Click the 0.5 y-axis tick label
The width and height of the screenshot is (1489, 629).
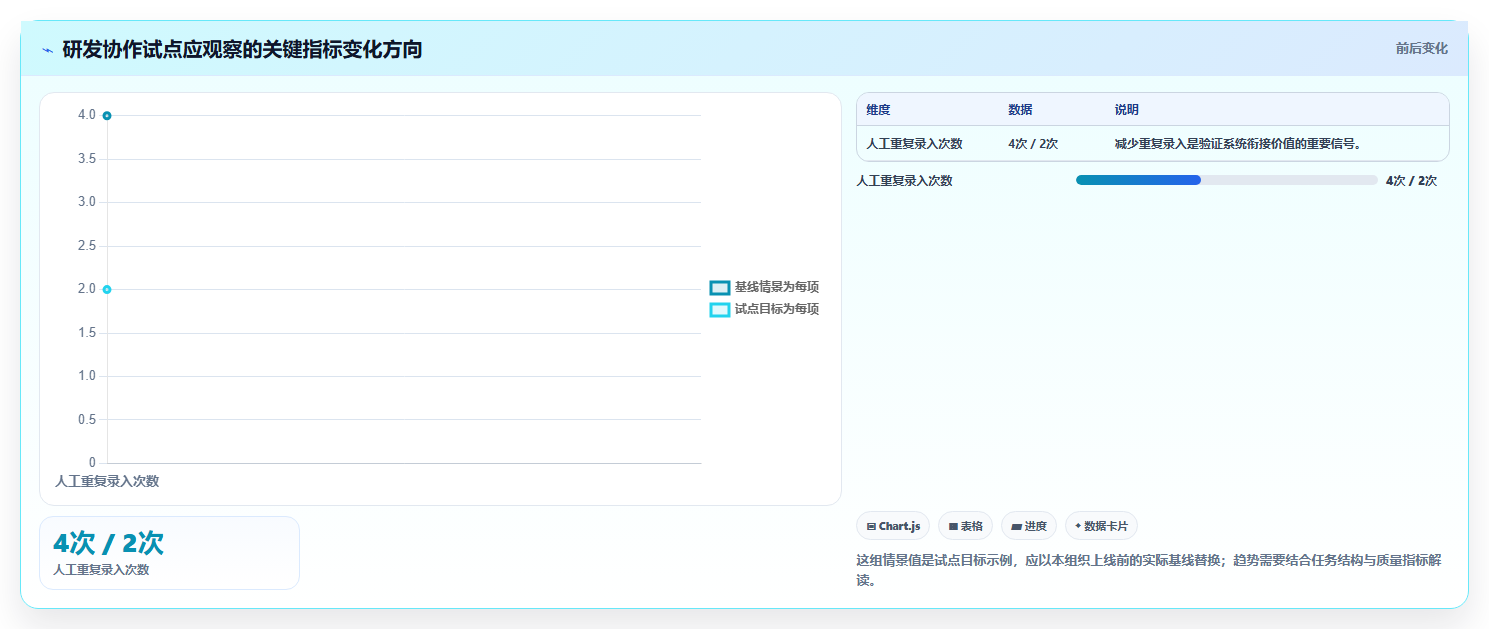point(87,420)
